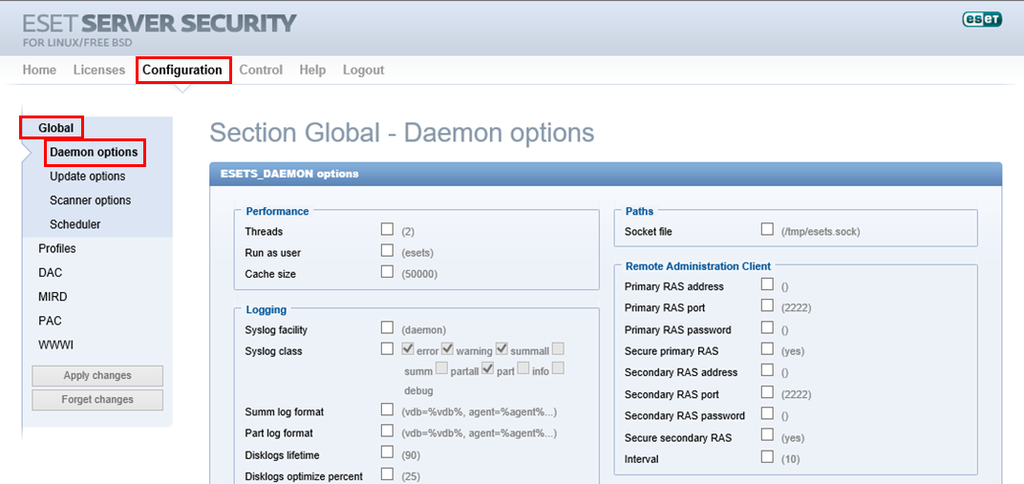Image resolution: width=1024 pixels, height=484 pixels.
Task: Enable the Part log format checkbox
Action: point(387,430)
